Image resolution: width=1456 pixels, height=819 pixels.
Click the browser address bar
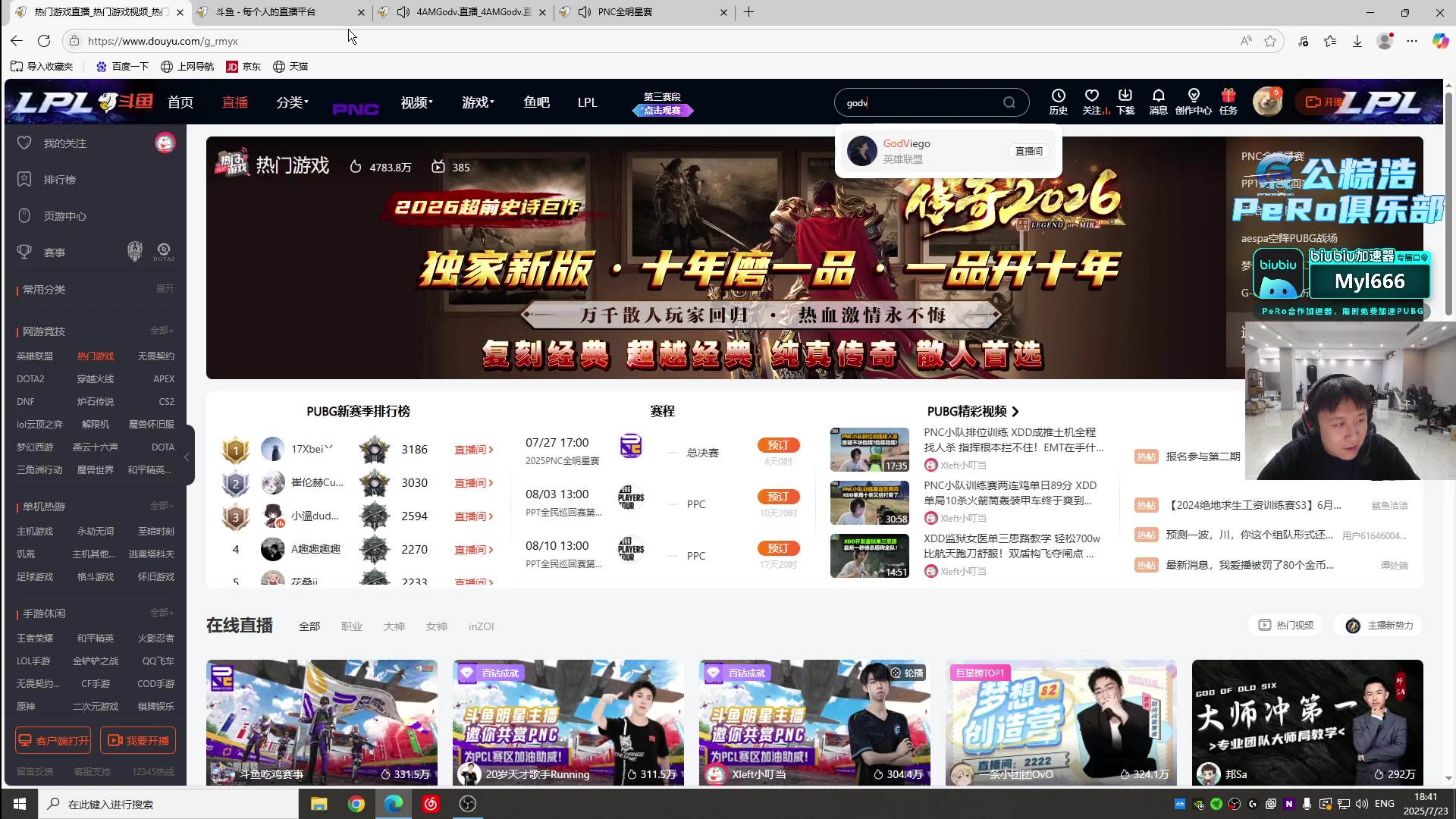[x=652, y=41]
